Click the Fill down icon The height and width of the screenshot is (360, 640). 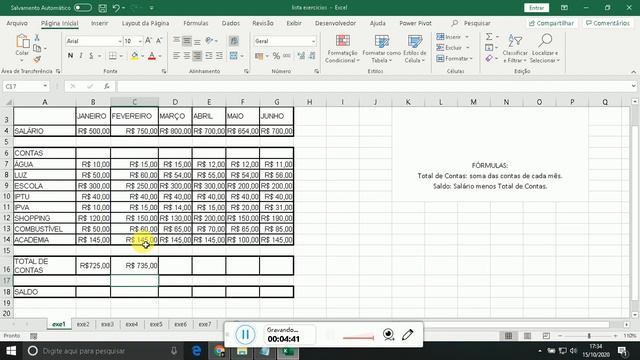pyautogui.click(x=489, y=48)
